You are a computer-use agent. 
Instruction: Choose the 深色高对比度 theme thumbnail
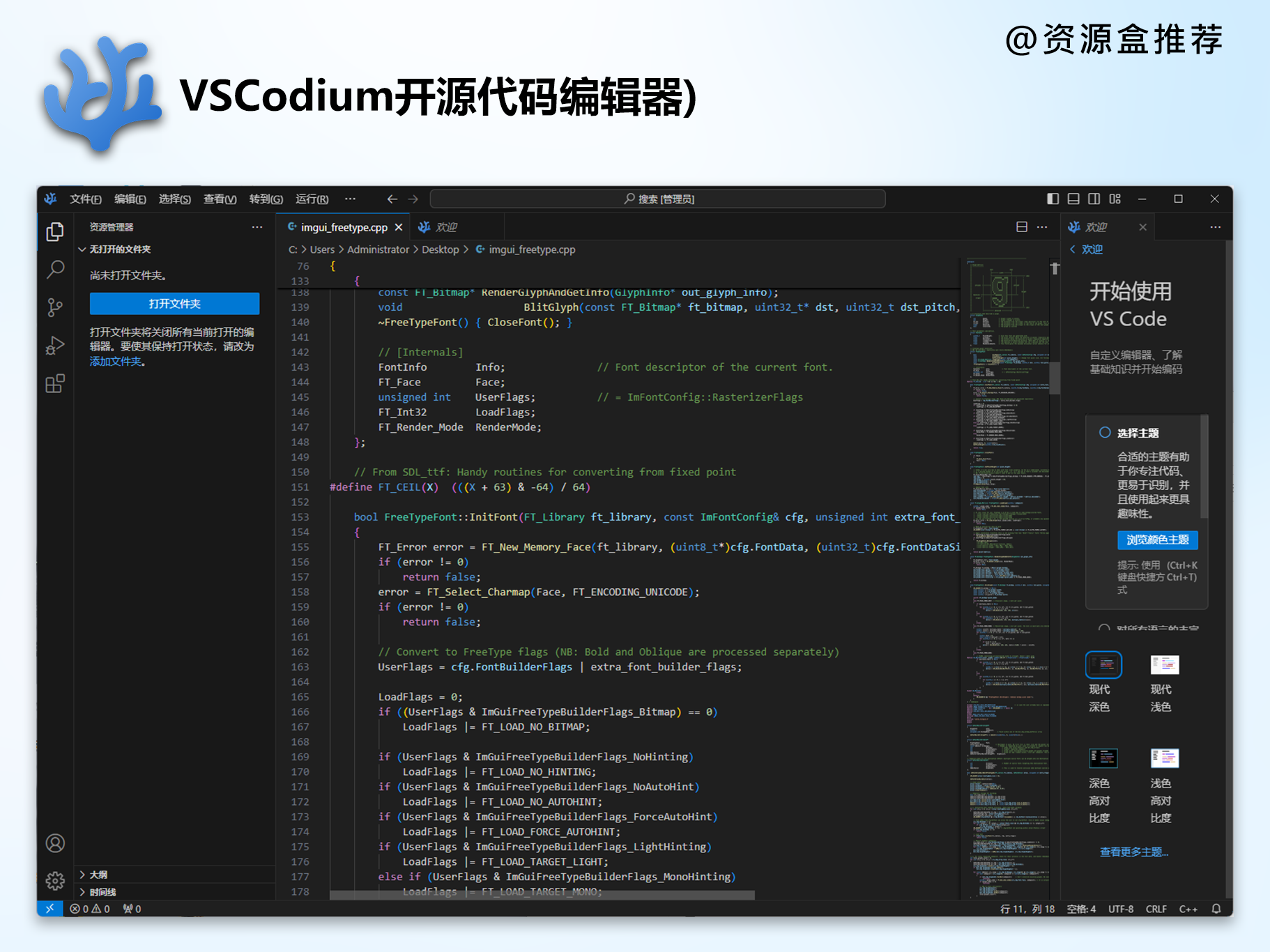click(1103, 758)
